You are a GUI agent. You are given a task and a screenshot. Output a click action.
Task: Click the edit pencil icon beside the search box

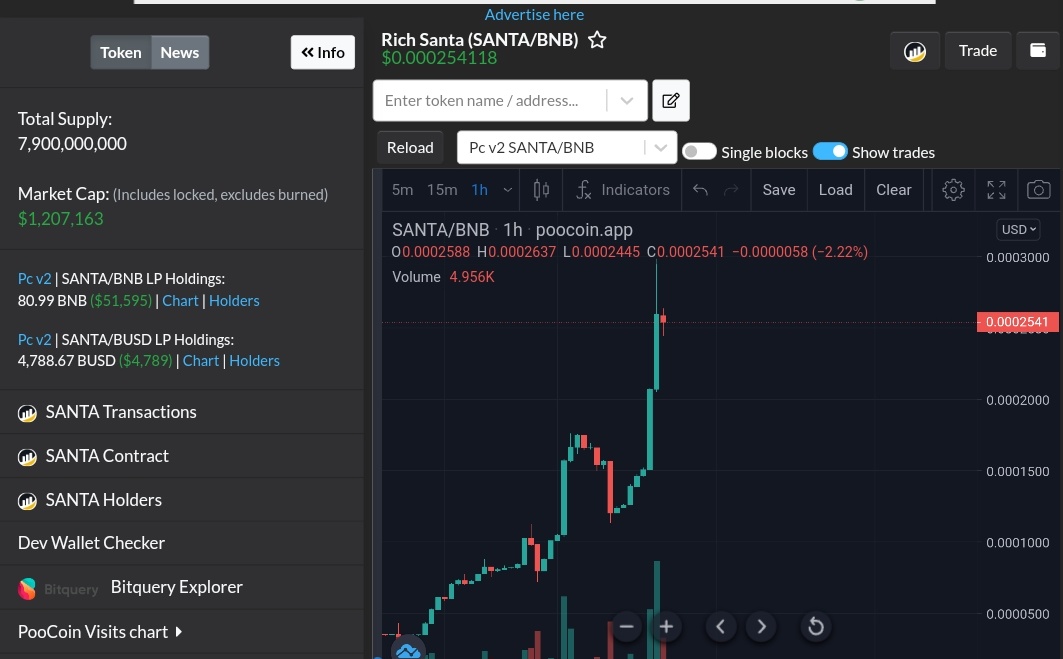coord(670,100)
